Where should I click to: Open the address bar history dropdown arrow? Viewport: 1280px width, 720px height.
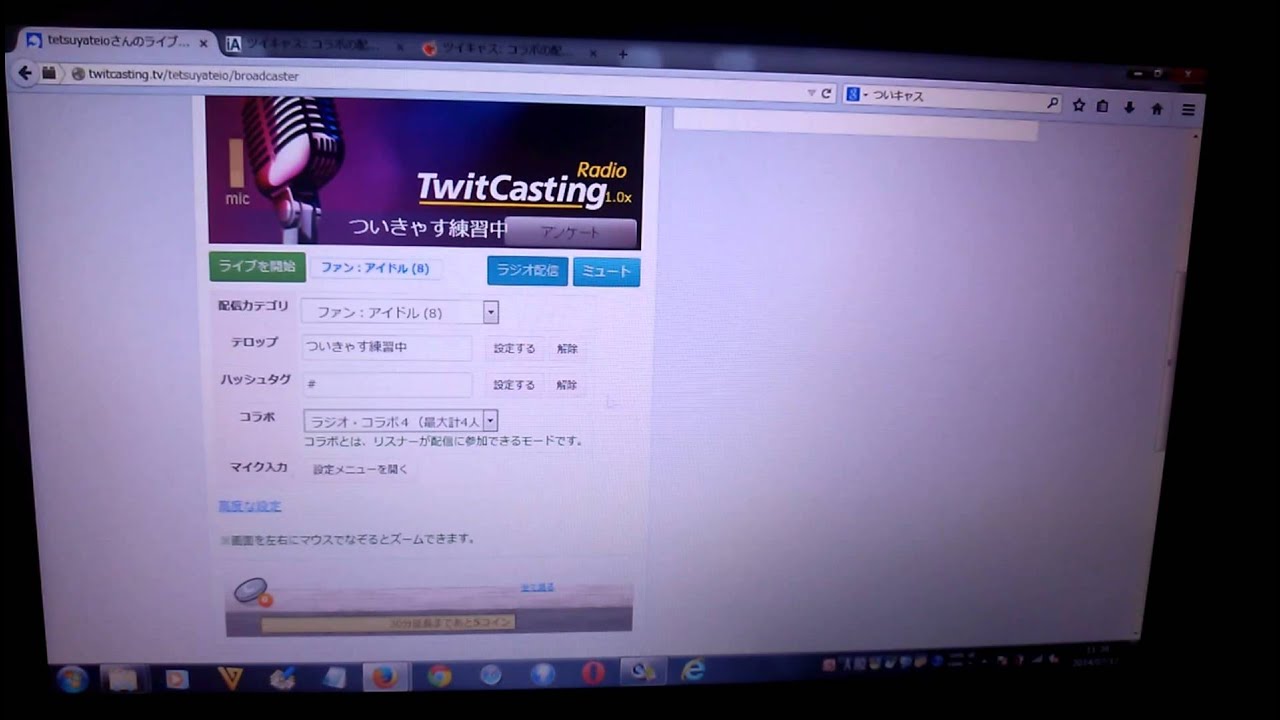[812, 93]
